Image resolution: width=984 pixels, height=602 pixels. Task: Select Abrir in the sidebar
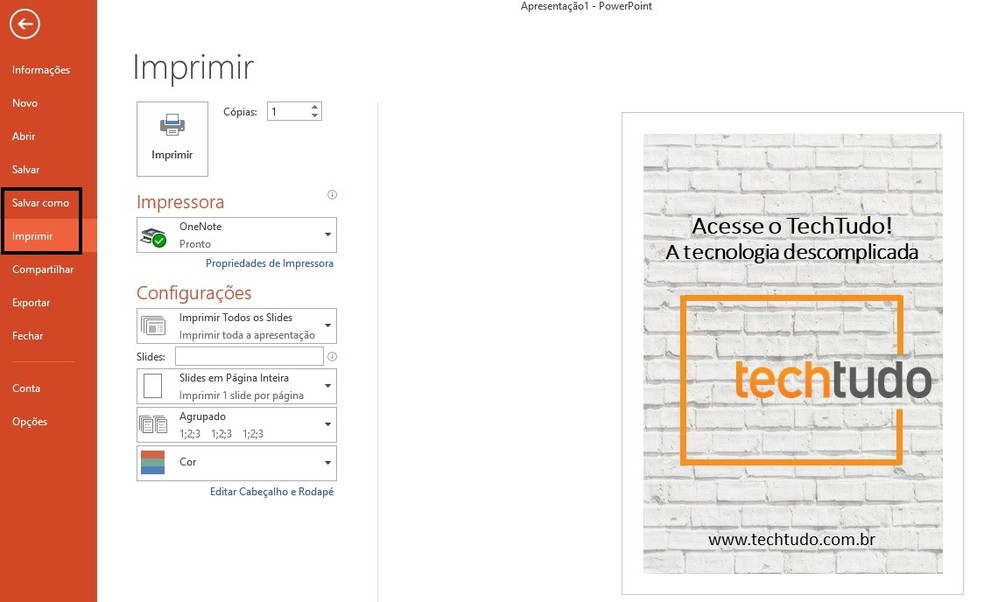24,136
